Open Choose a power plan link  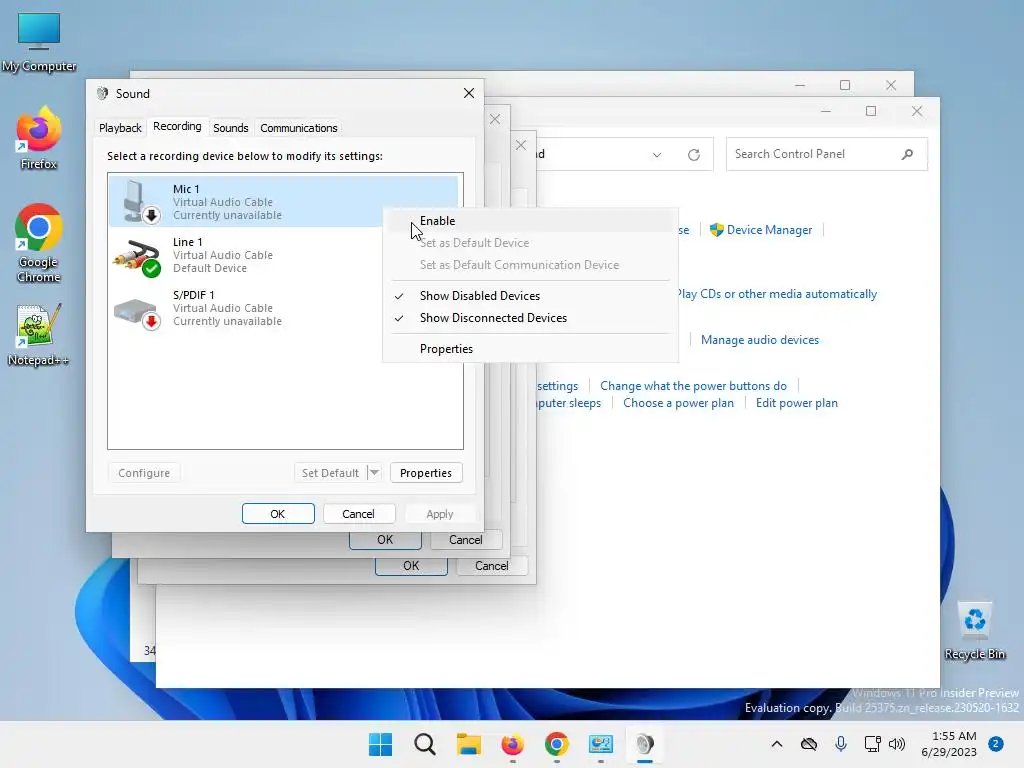tap(679, 403)
